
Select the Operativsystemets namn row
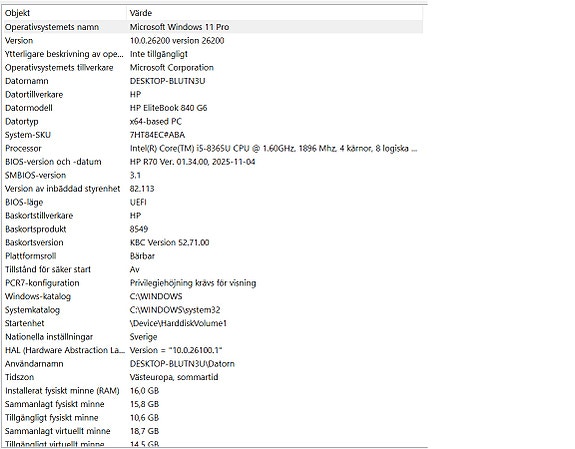point(212,27)
